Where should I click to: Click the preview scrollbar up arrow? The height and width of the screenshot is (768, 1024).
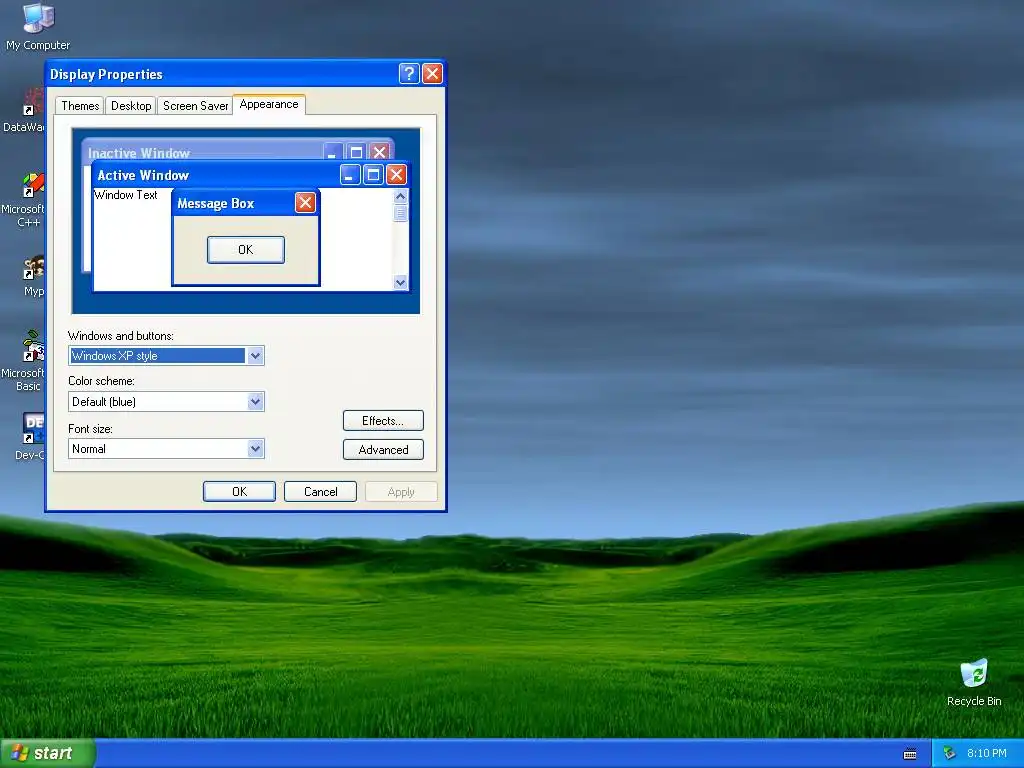coord(400,196)
